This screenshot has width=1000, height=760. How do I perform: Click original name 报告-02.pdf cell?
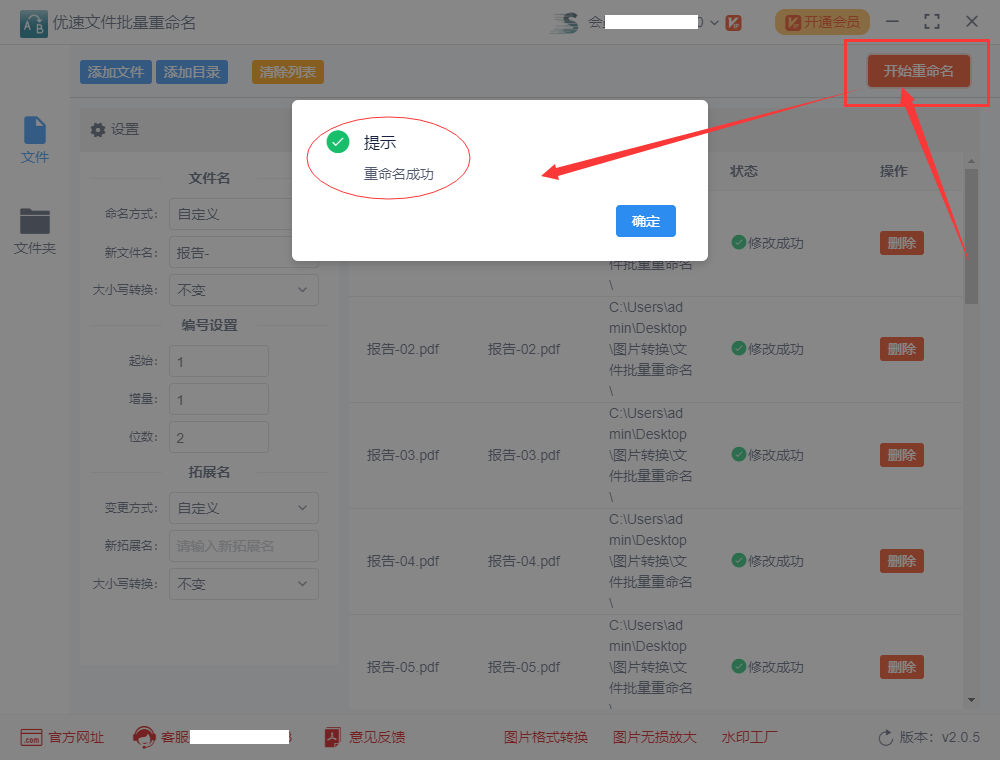403,349
